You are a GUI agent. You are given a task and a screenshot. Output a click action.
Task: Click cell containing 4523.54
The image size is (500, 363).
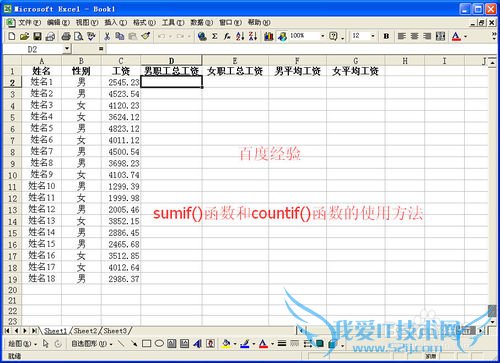(x=121, y=94)
